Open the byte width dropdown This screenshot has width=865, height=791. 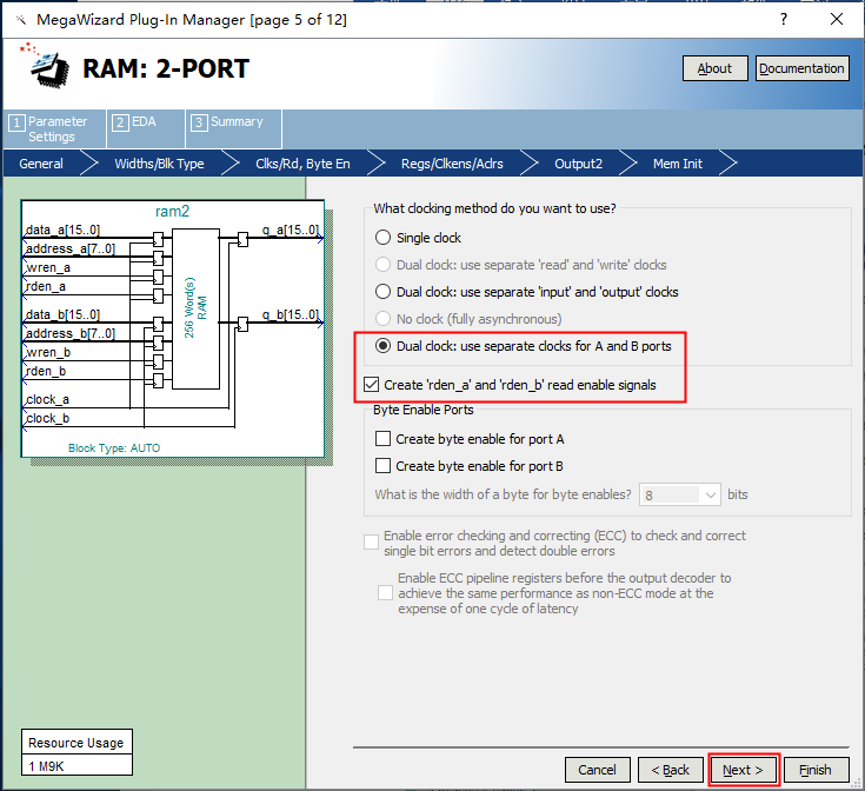pos(710,495)
